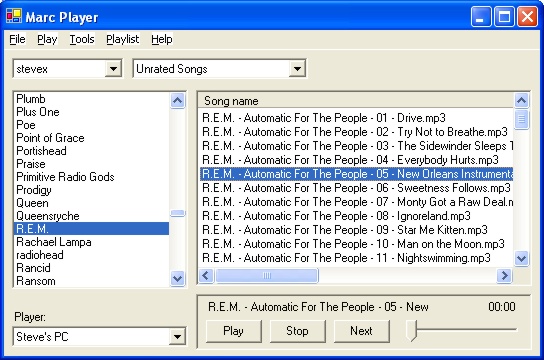
Task: Maximize the Marc Player window
Action: (504, 16)
